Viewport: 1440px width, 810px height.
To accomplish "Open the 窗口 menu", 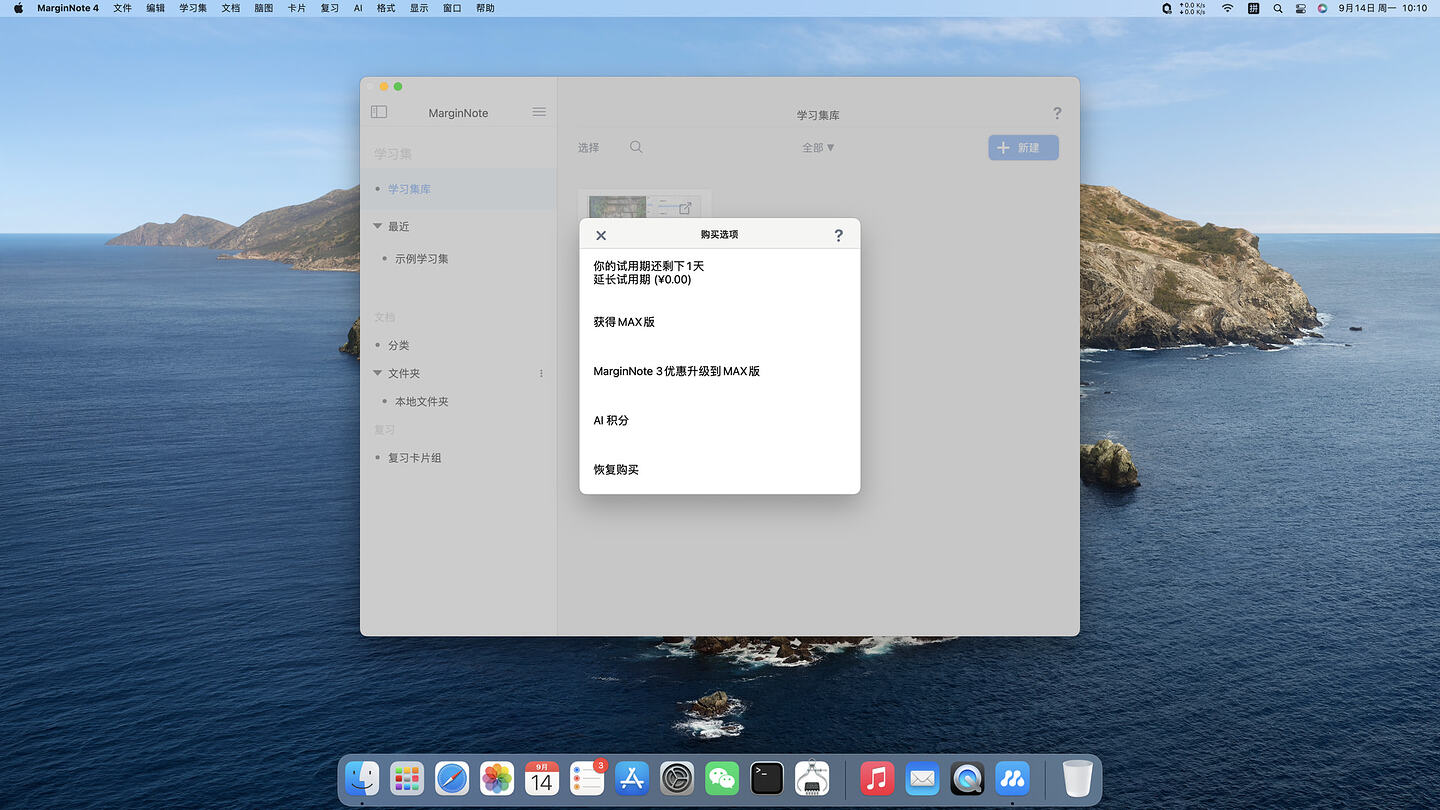I will pyautogui.click(x=452, y=8).
